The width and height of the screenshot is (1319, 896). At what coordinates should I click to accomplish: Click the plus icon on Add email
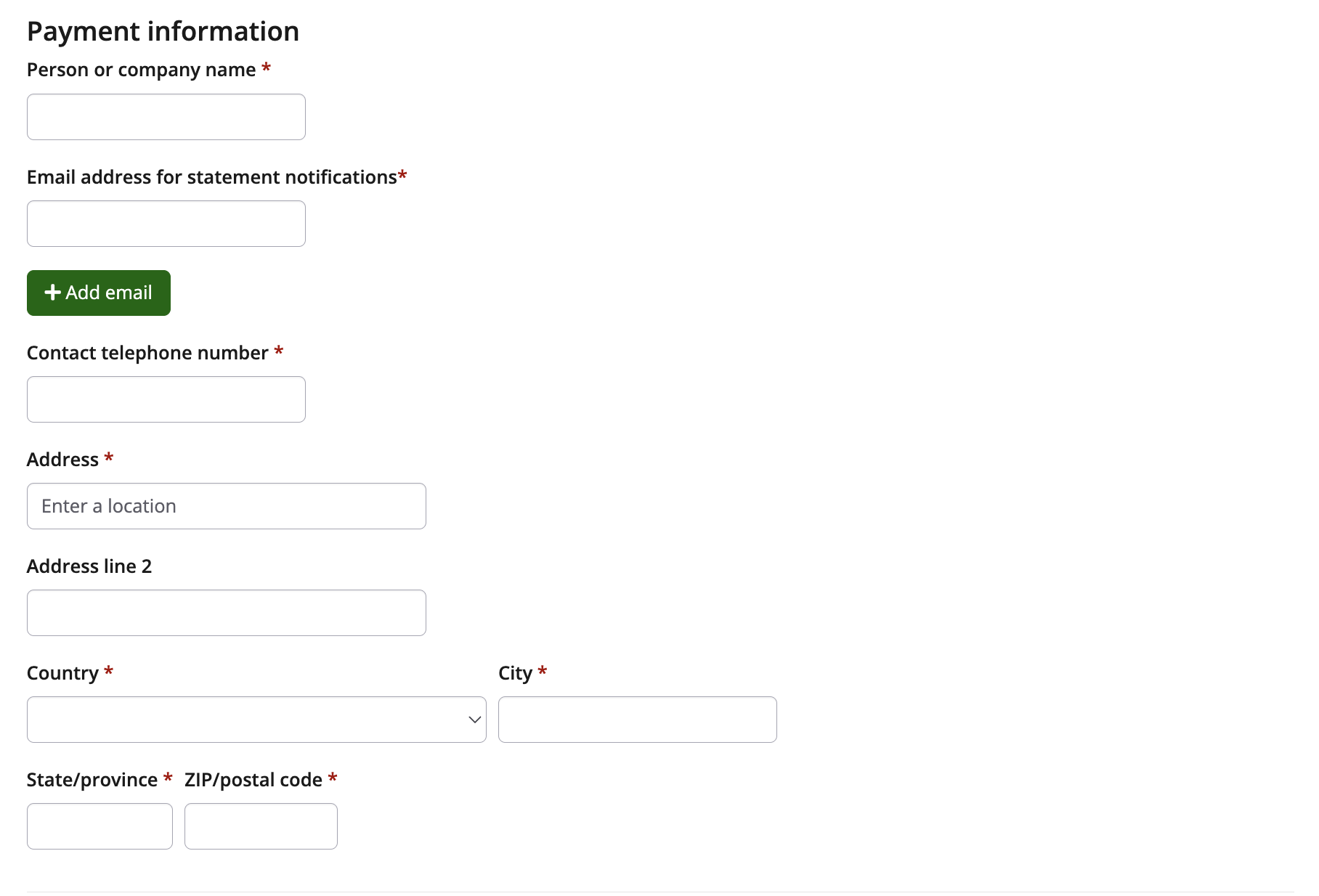pyautogui.click(x=52, y=293)
